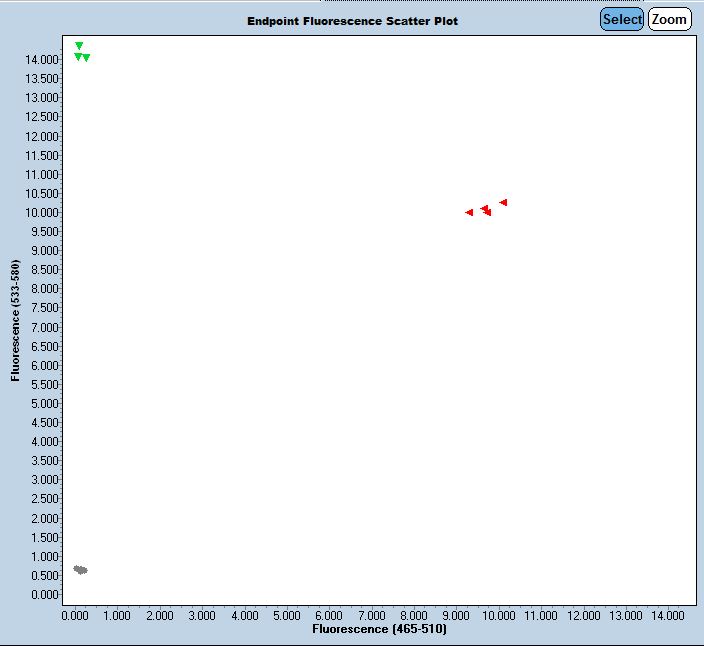Screen dimensions: 704x646
Task: Select the 3.000 x-axis tick label
Action: [202, 616]
